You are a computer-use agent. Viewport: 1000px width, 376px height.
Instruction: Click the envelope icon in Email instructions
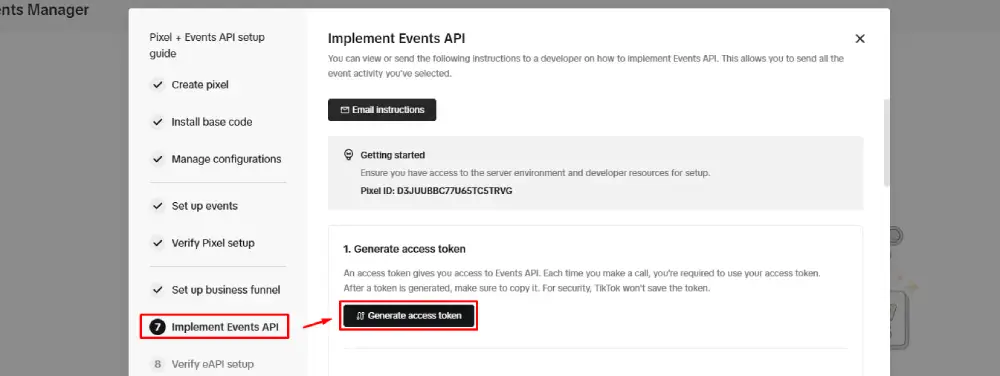click(345, 110)
